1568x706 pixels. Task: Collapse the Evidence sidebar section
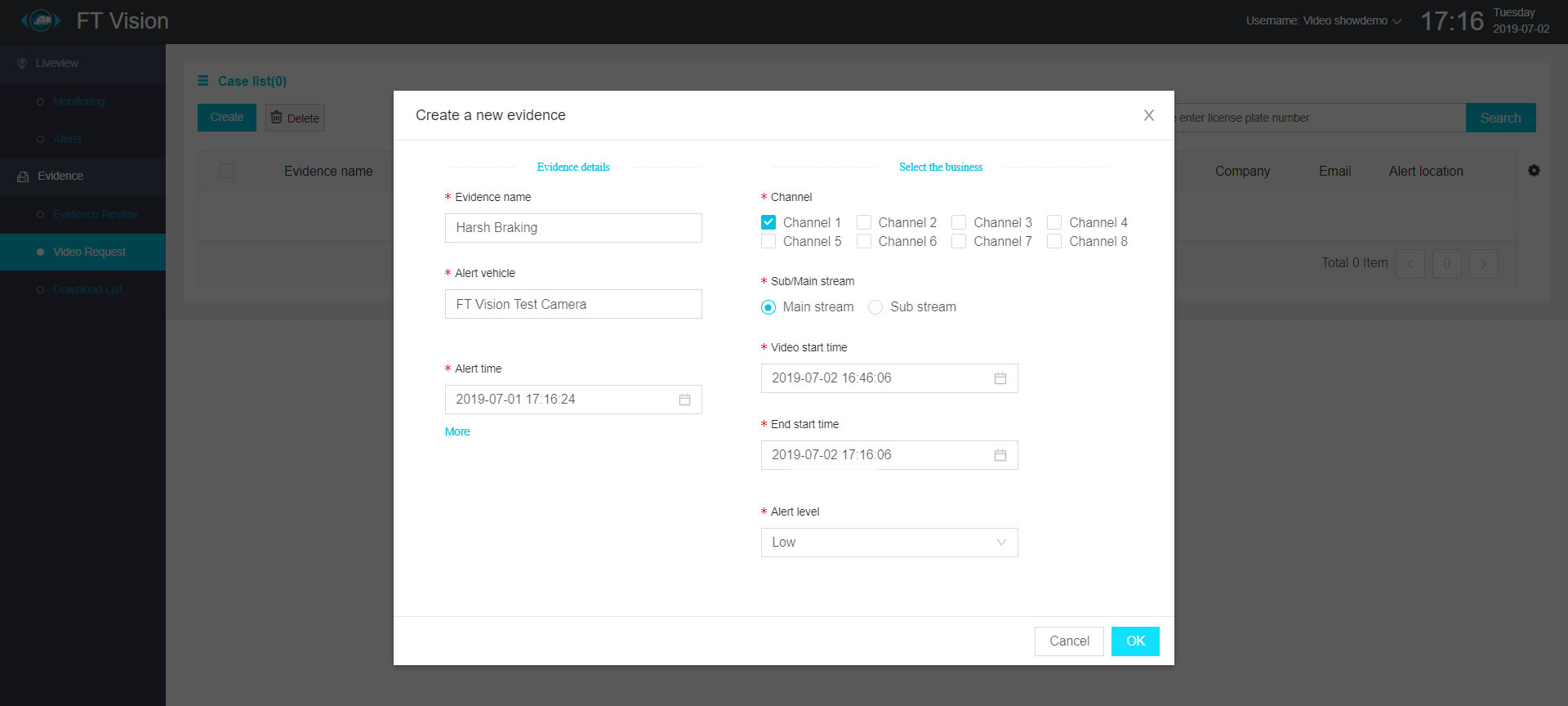[x=82, y=176]
